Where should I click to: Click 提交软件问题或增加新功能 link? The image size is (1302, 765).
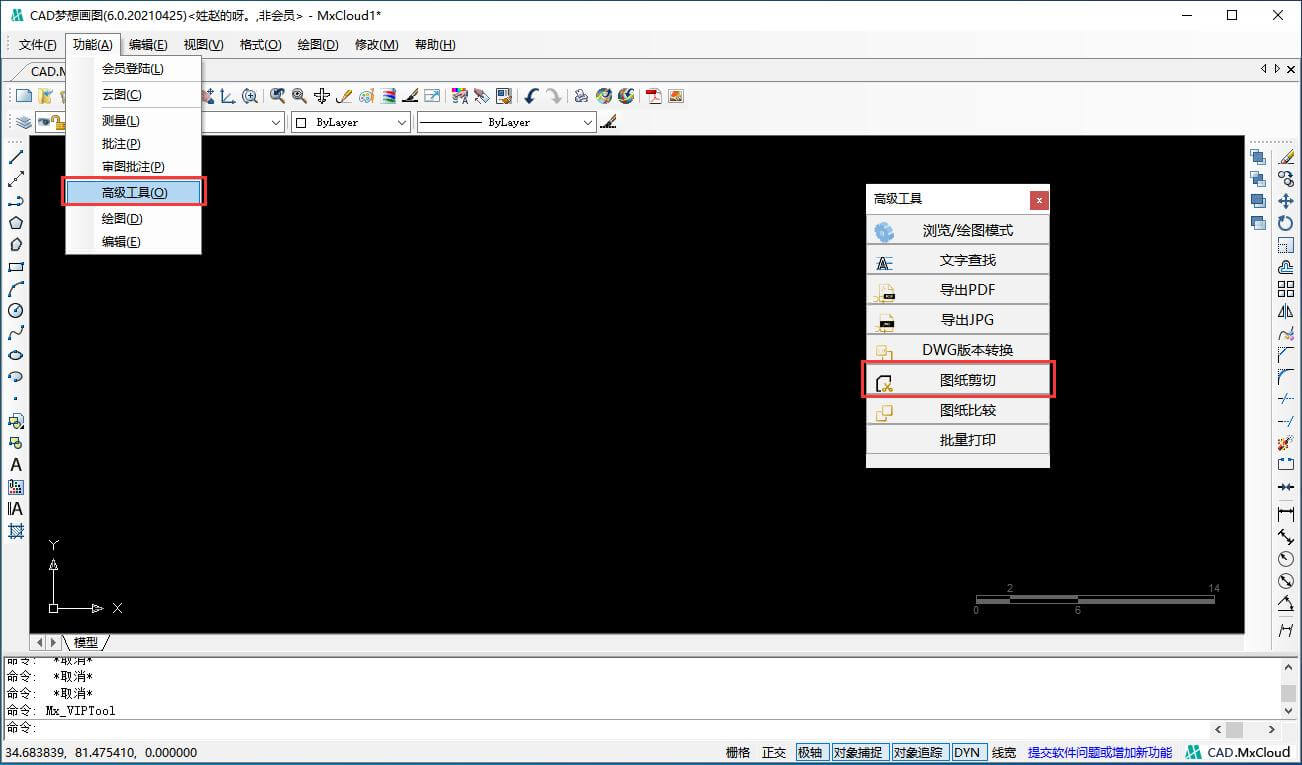tap(1100, 753)
